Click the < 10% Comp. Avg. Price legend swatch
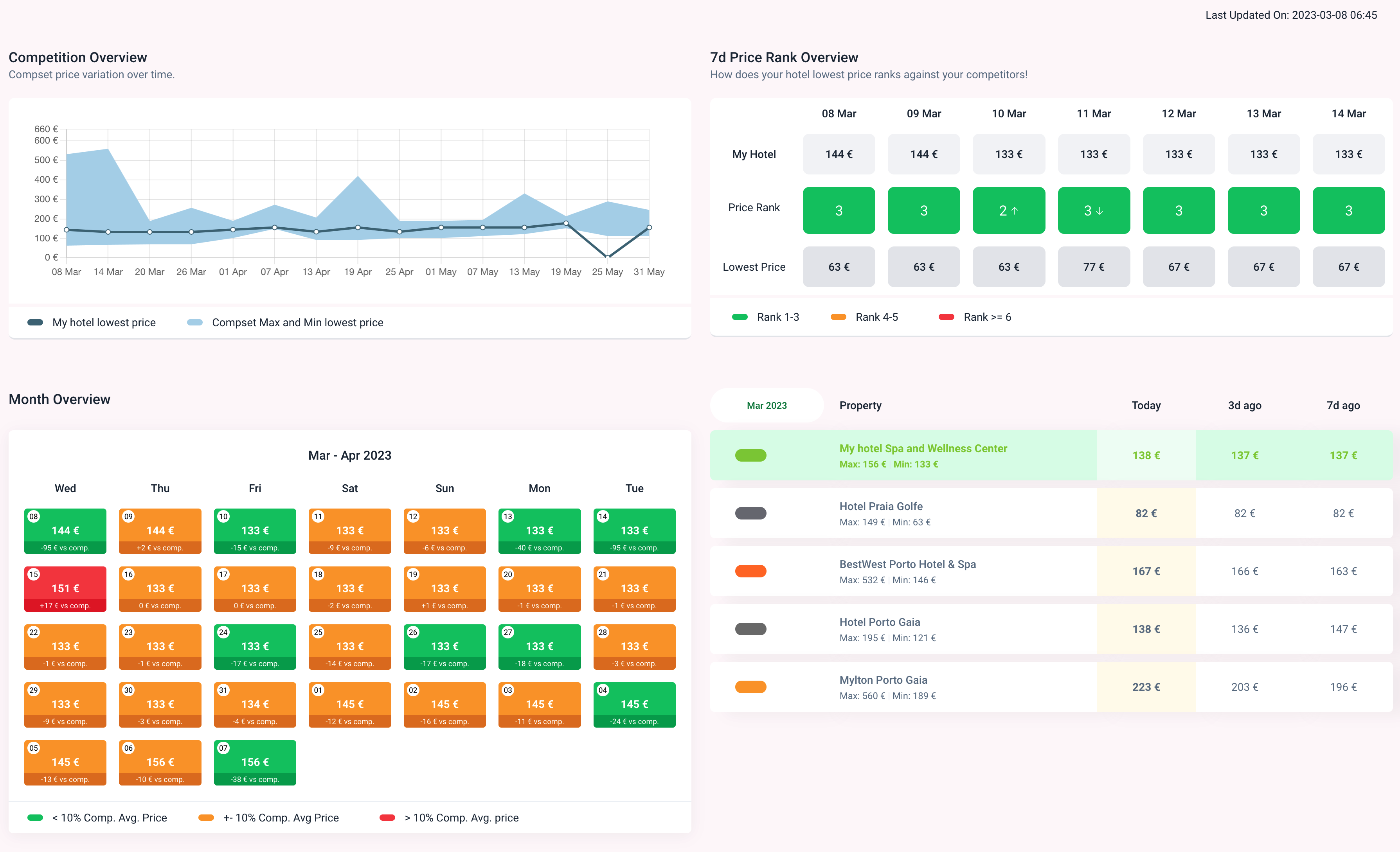Image resolution: width=1400 pixels, height=852 pixels. 35,817
